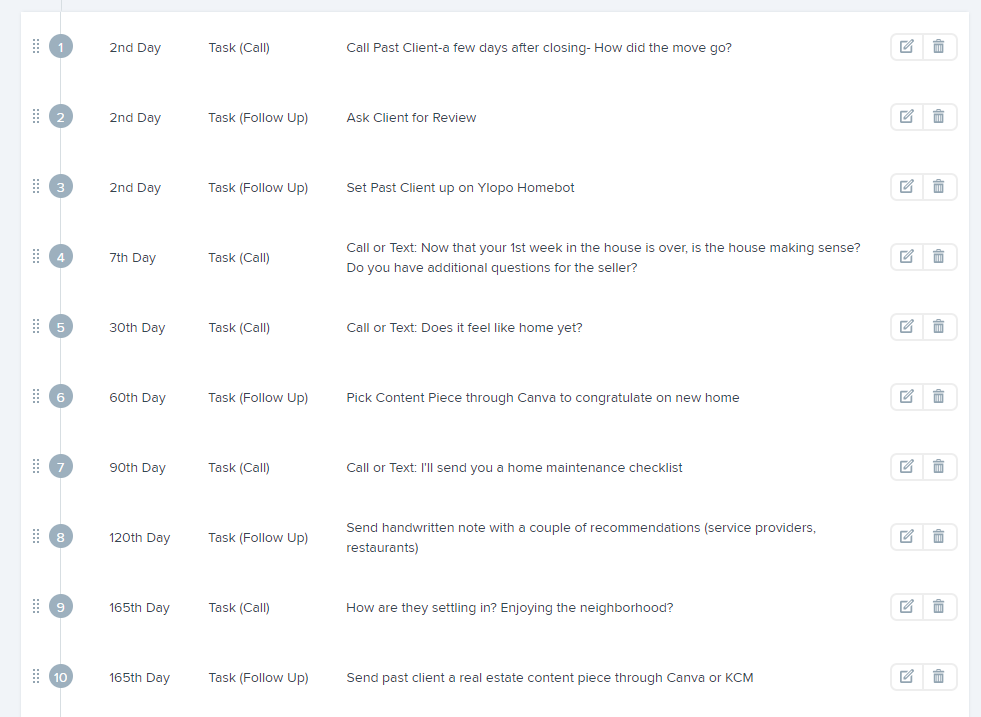Delete the 7th Day call step
This screenshot has width=981, height=717.
939,257
